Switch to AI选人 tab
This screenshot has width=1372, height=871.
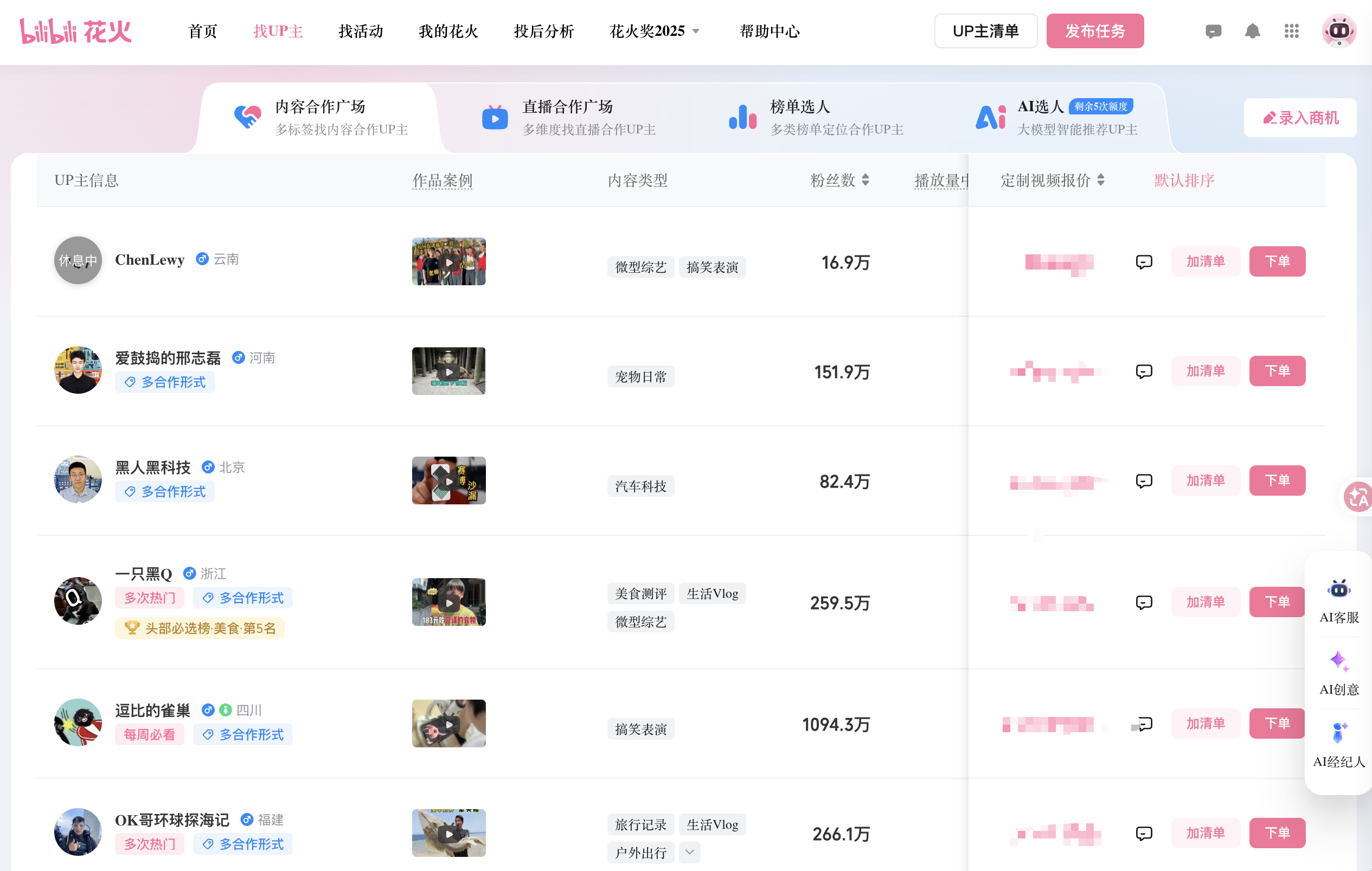[x=1056, y=117]
